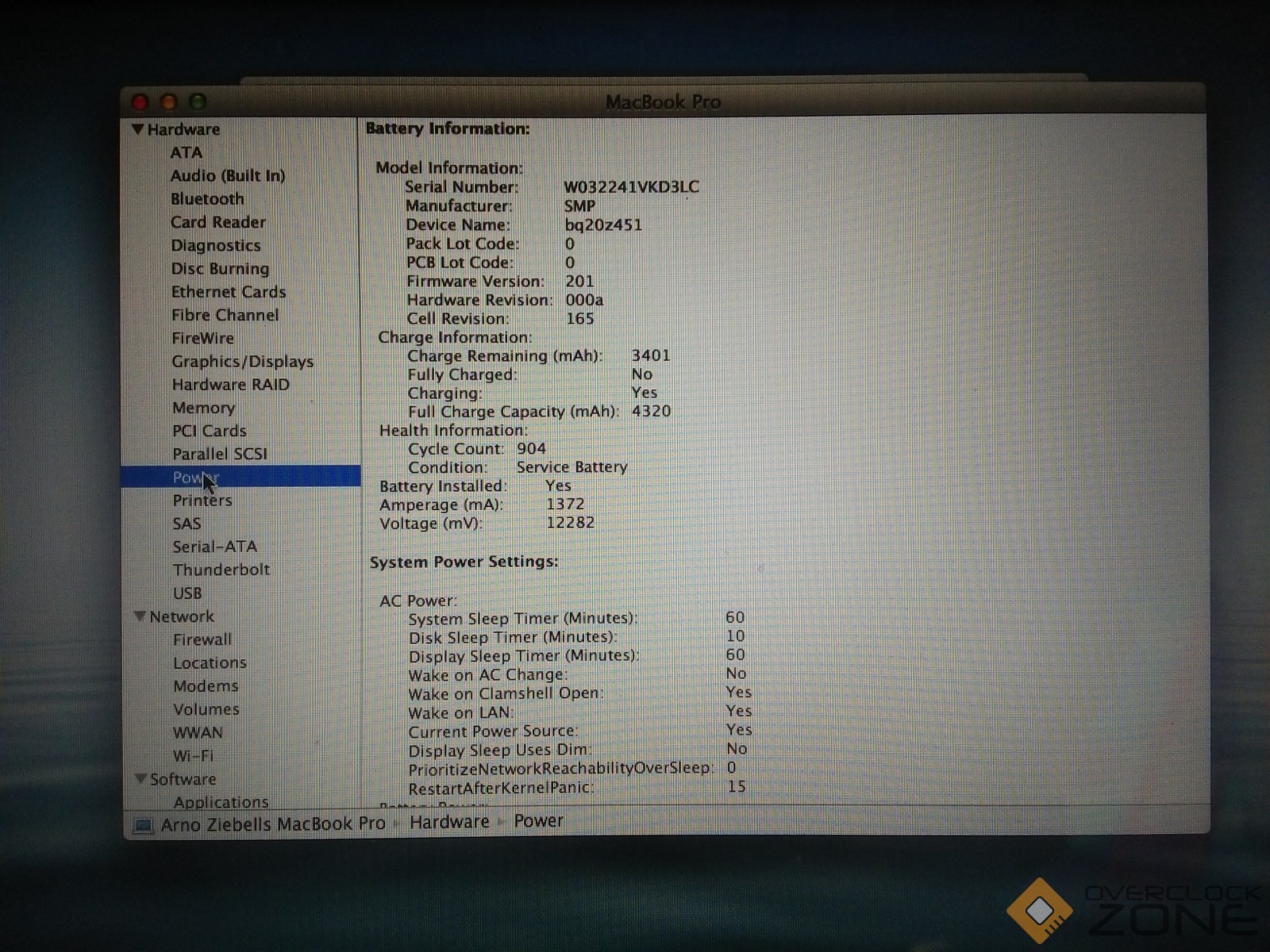This screenshot has width=1270, height=952.
Task: Click full charge capacity 4320
Action: pyautogui.click(x=652, y=411)
